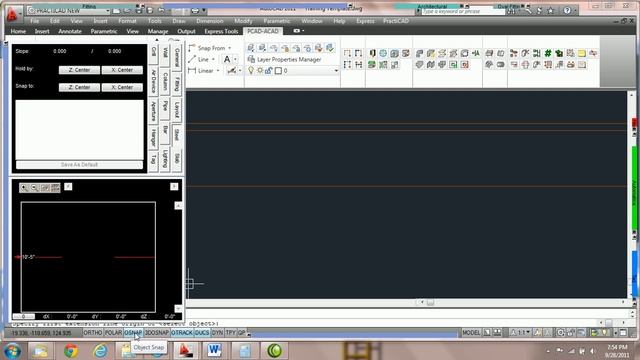Click the Snap From corner icon

[192, 48]
